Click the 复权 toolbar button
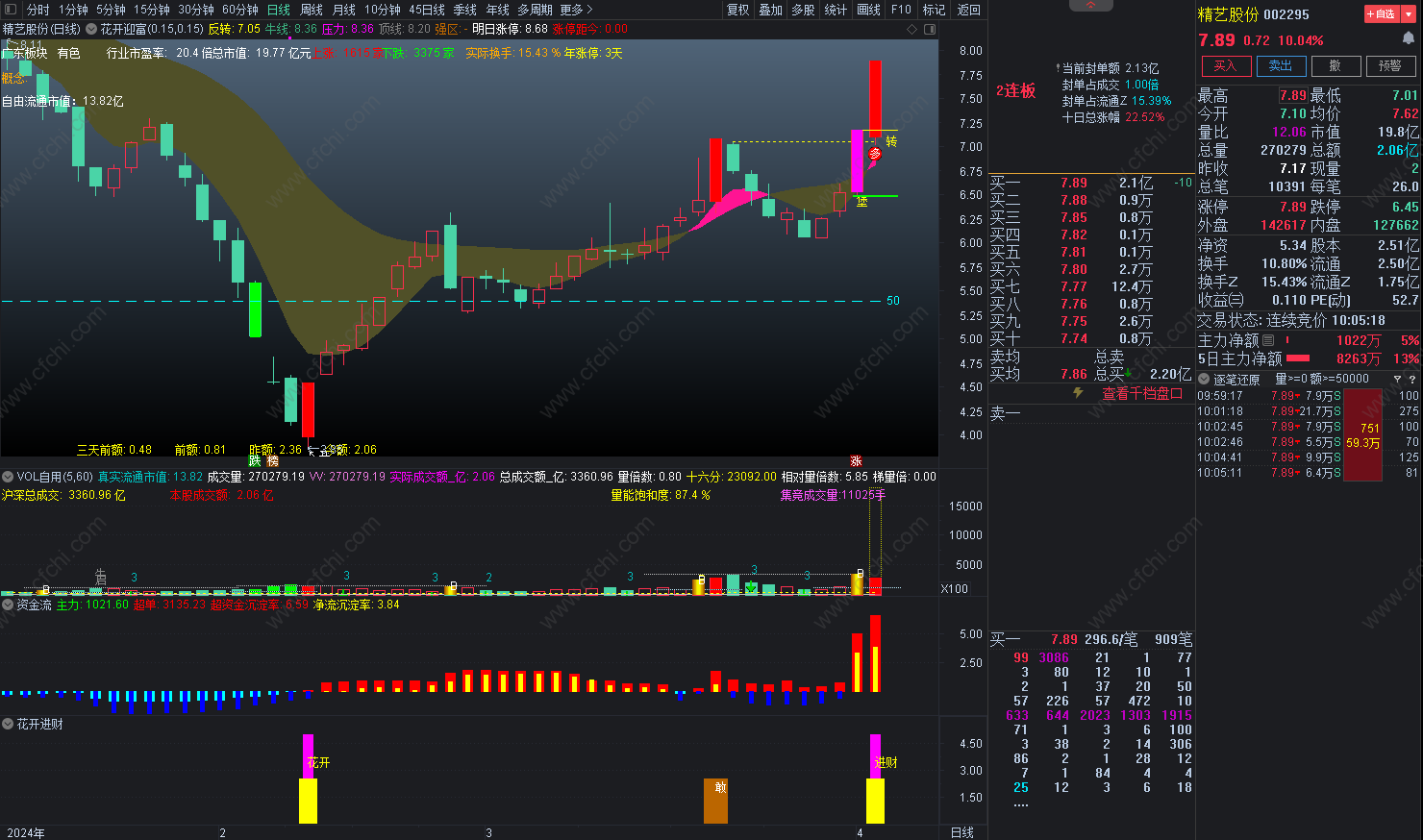Viewport: 1423px width, 840px height. 737,10
